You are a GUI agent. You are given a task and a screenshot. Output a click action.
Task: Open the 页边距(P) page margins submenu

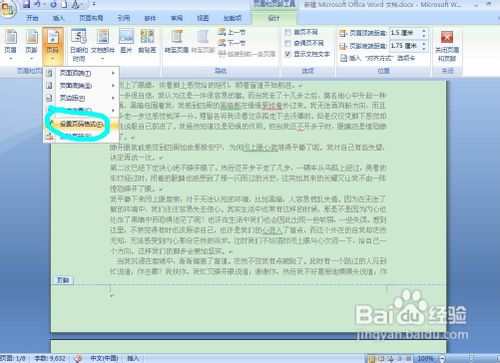(x=81, y=98)
